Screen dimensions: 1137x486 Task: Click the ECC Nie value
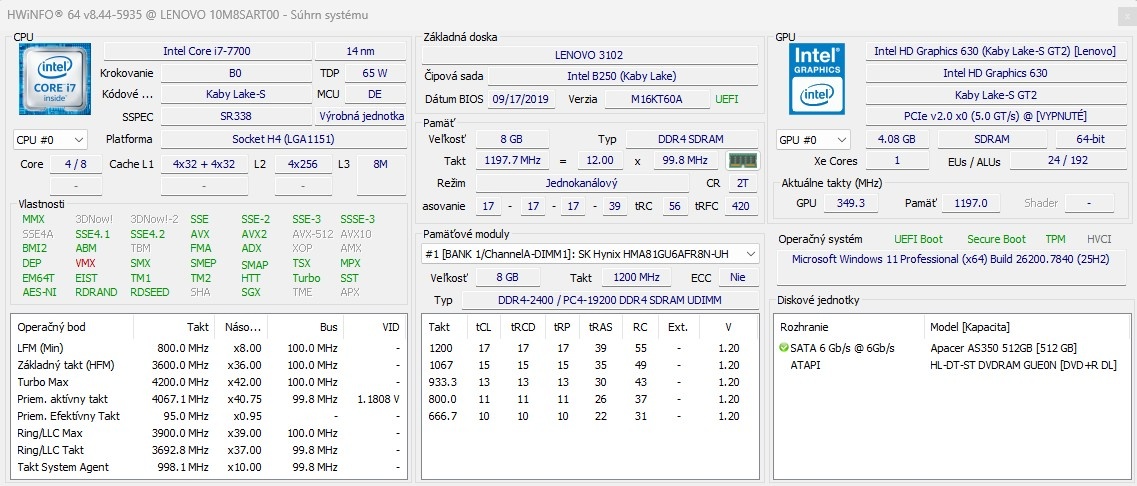(x=738, y=277)
